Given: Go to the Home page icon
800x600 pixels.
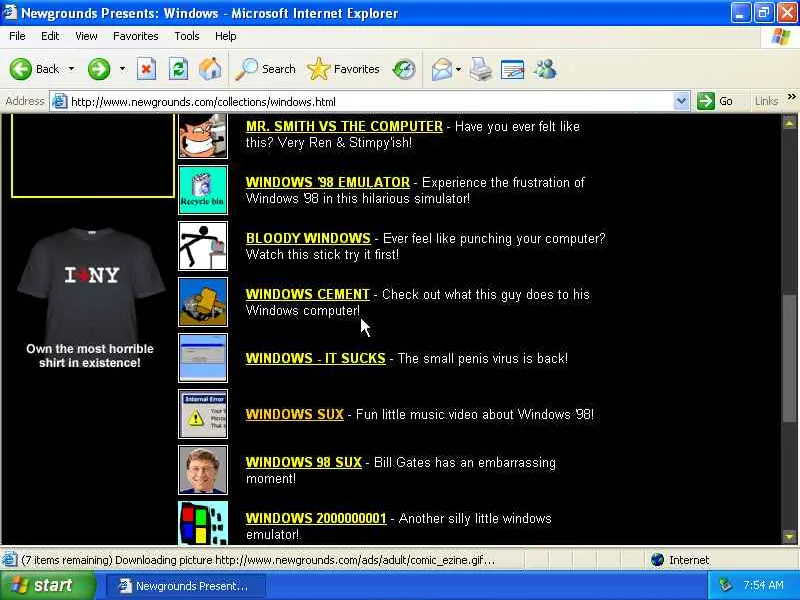Looking at the screenshot, I should click(x=210, y=69).
